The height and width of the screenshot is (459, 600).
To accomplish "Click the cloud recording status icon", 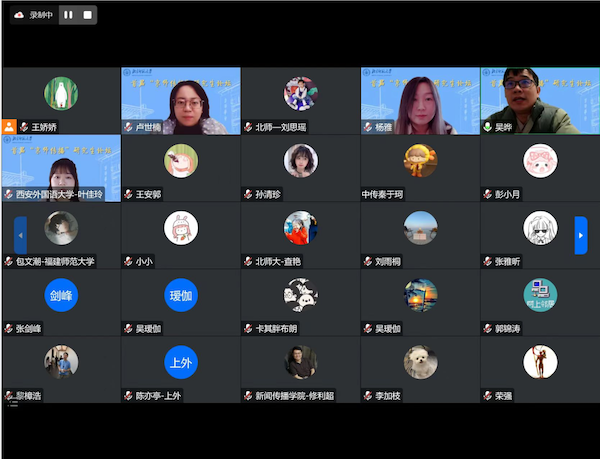I will pyautogui.click(x=19, y=15).
